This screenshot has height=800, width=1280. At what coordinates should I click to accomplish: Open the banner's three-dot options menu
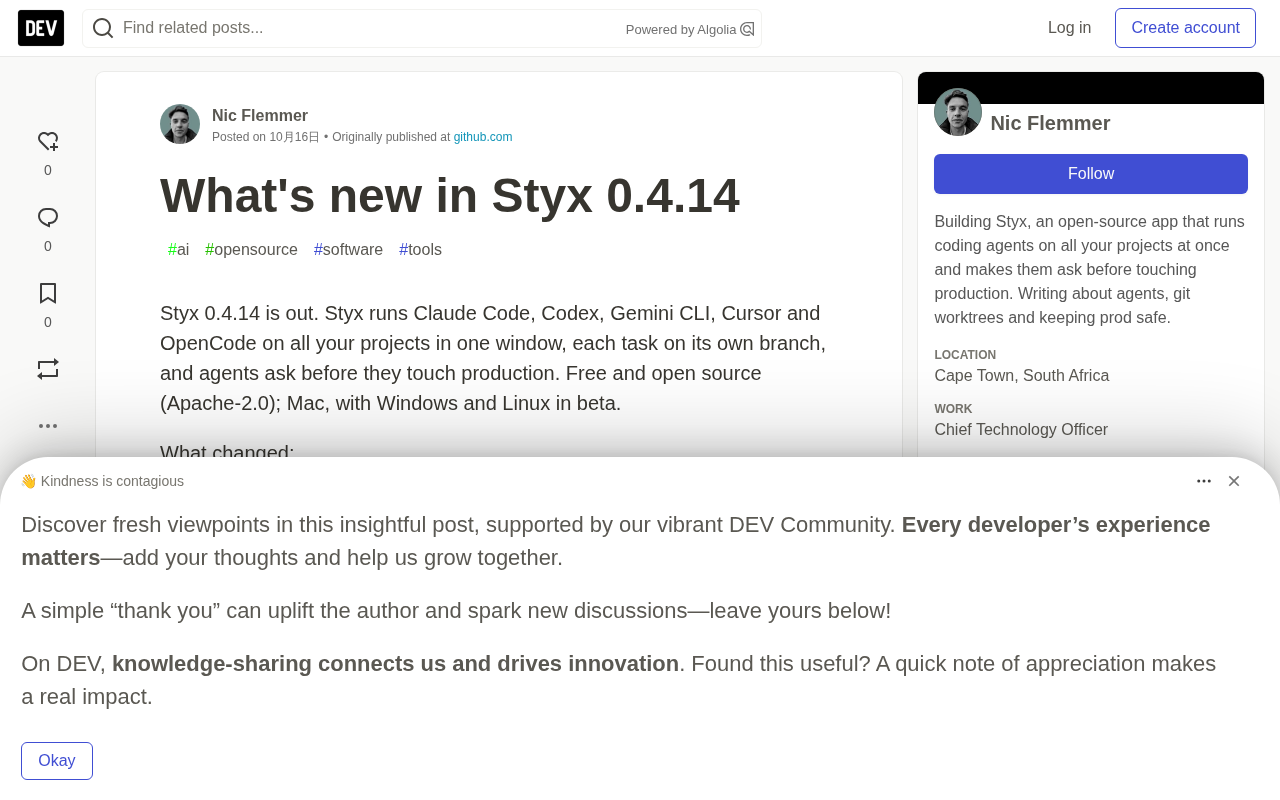(1204, 481)
